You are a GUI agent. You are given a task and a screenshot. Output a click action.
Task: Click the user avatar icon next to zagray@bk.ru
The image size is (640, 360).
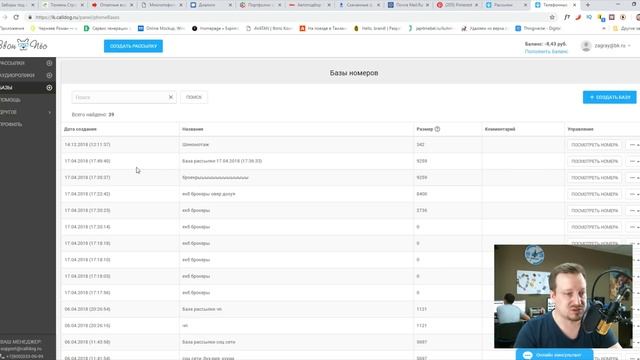coord(586,46)
